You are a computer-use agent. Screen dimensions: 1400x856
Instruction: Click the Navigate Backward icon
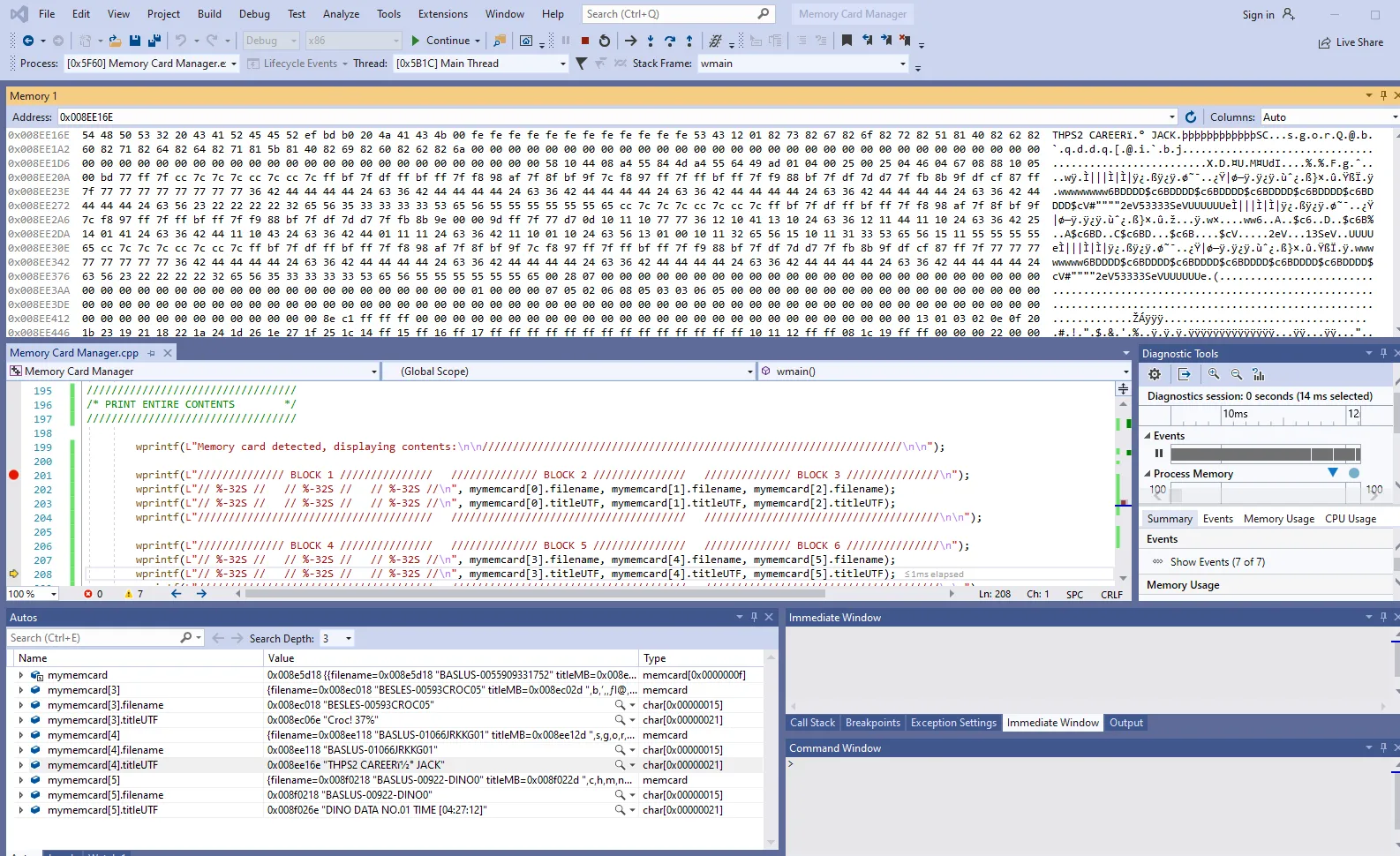click(x=28, y=41)
